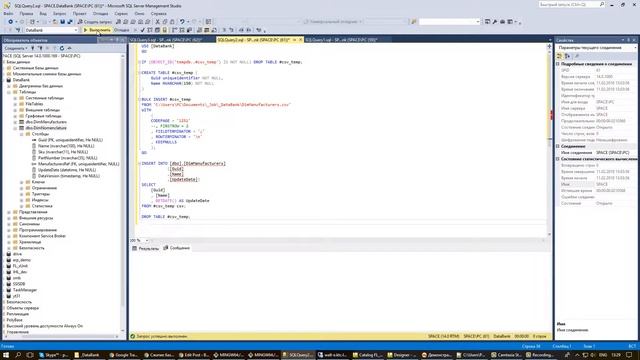Image resolution: width=640 pixels, height=360 pixels.
Task: Open the Запрос menu
Action: (59, 13)
